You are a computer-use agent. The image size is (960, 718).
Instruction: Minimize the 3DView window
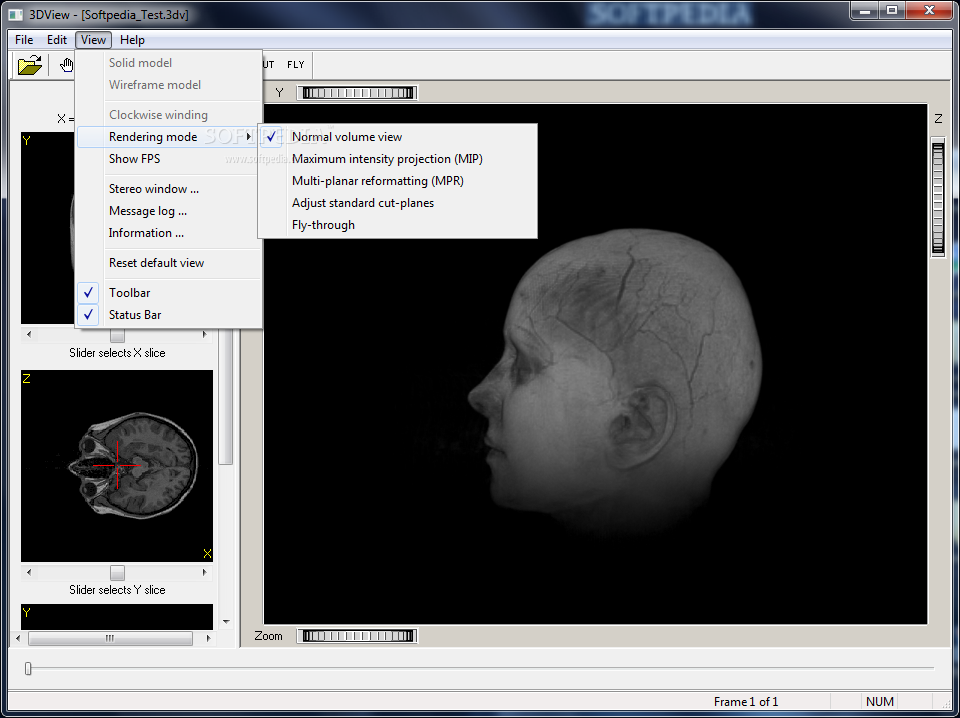pos(865,10)
